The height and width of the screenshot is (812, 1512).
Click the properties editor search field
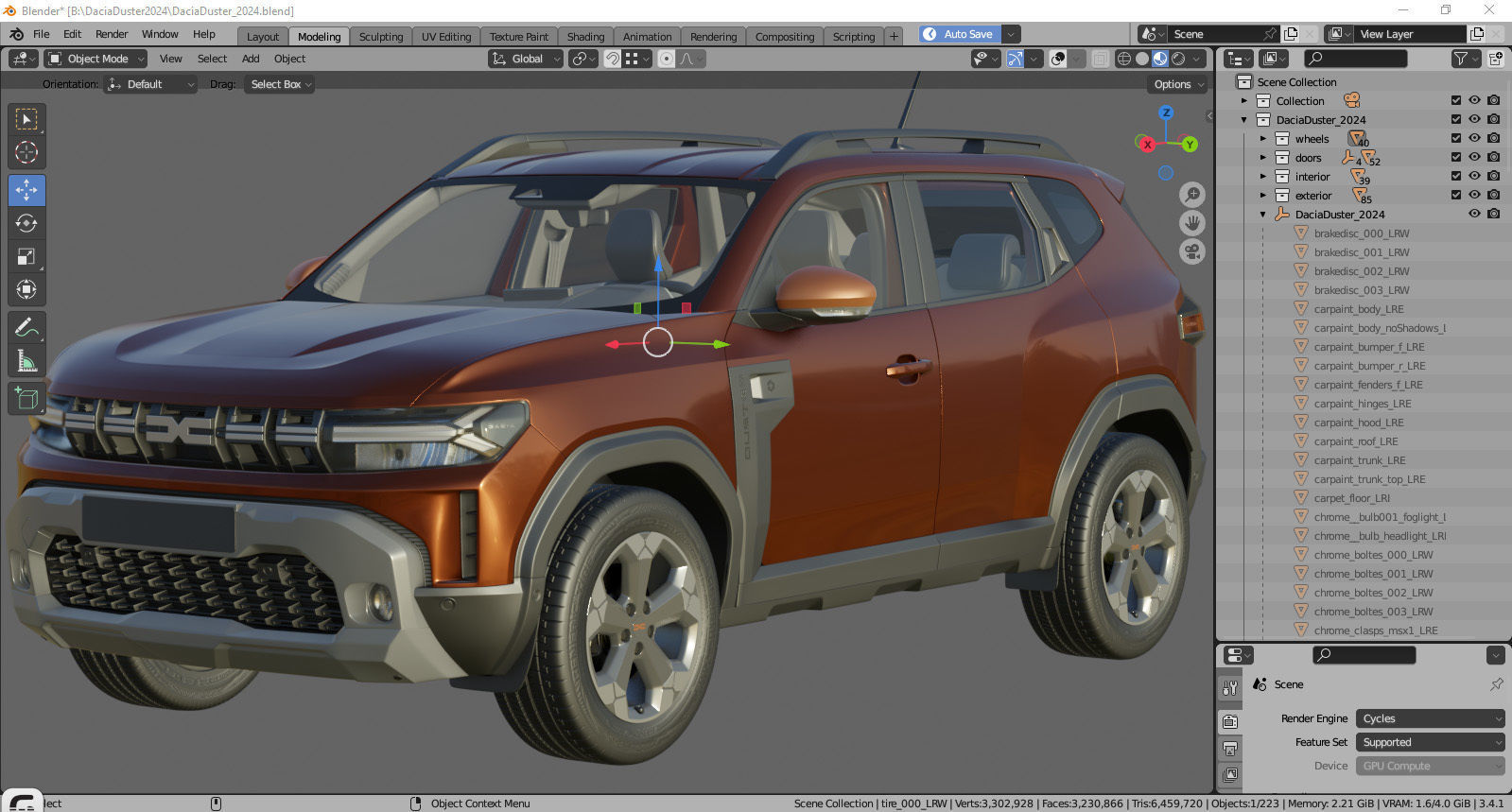click(1364, 655)
